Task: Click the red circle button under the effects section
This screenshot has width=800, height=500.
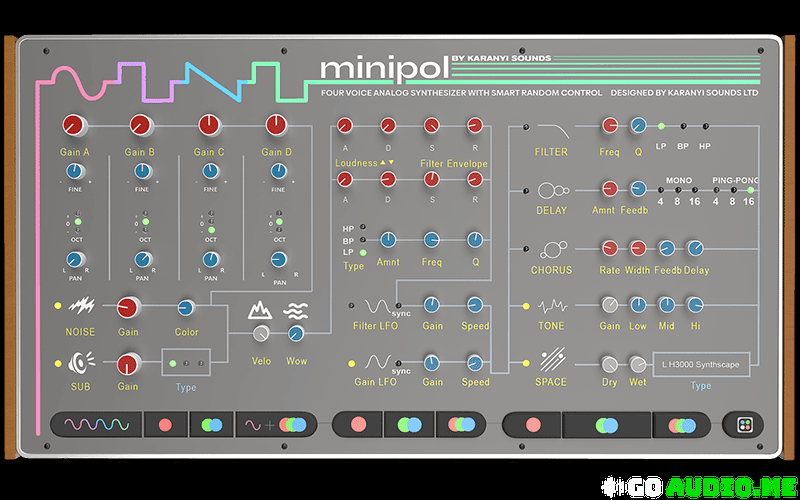Action: [x=533, y=425]
